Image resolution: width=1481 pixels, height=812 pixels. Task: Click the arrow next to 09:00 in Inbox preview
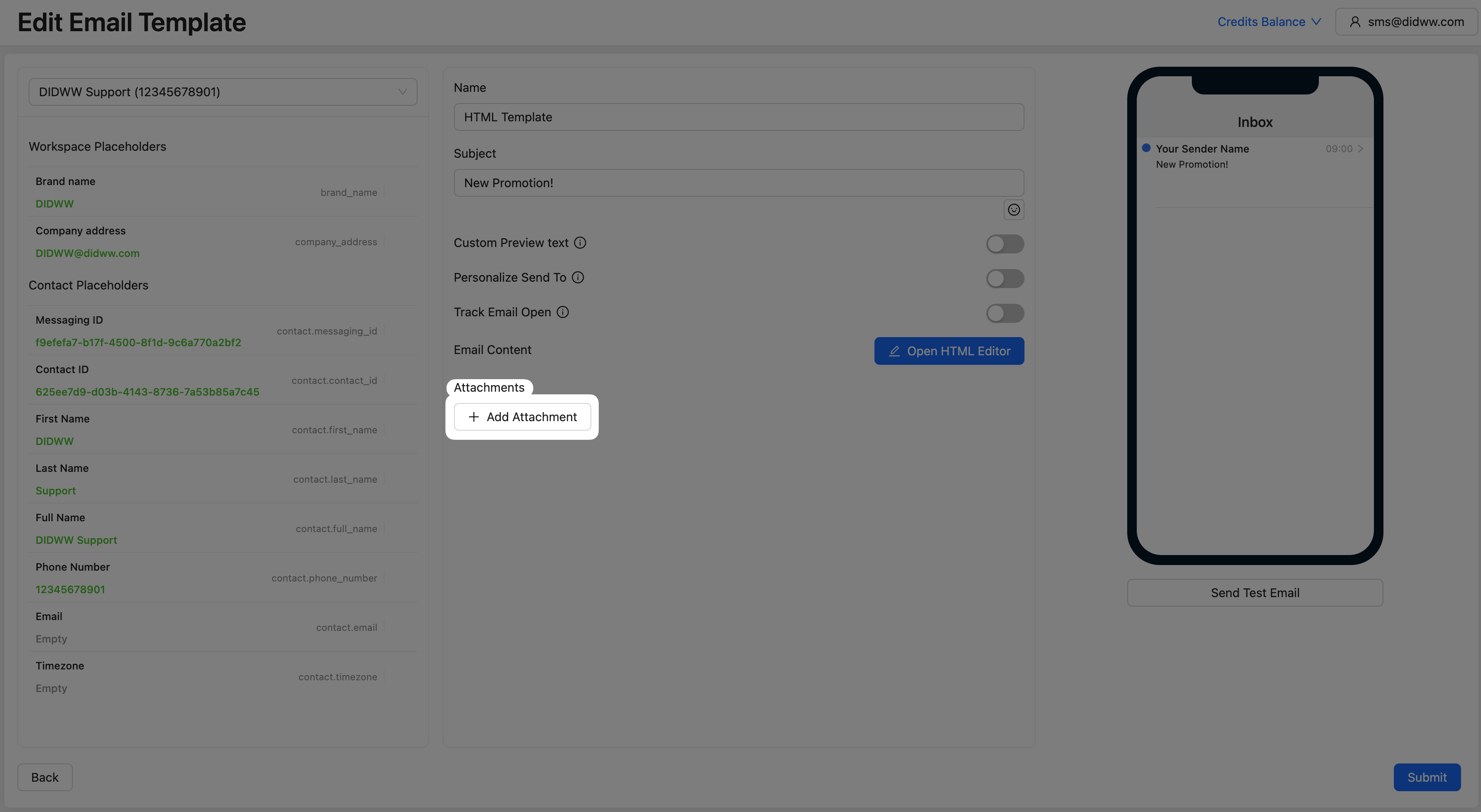point(1360,149)
